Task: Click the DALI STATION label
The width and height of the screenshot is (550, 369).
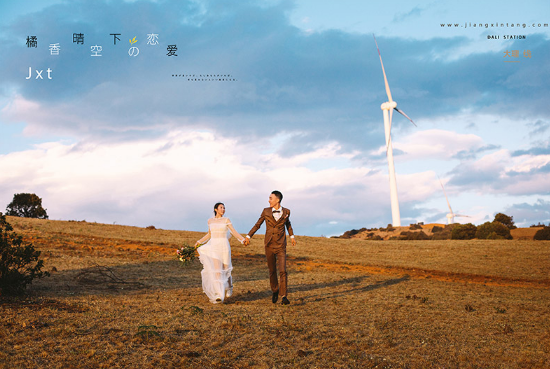Action: click(x=506, y=37)
